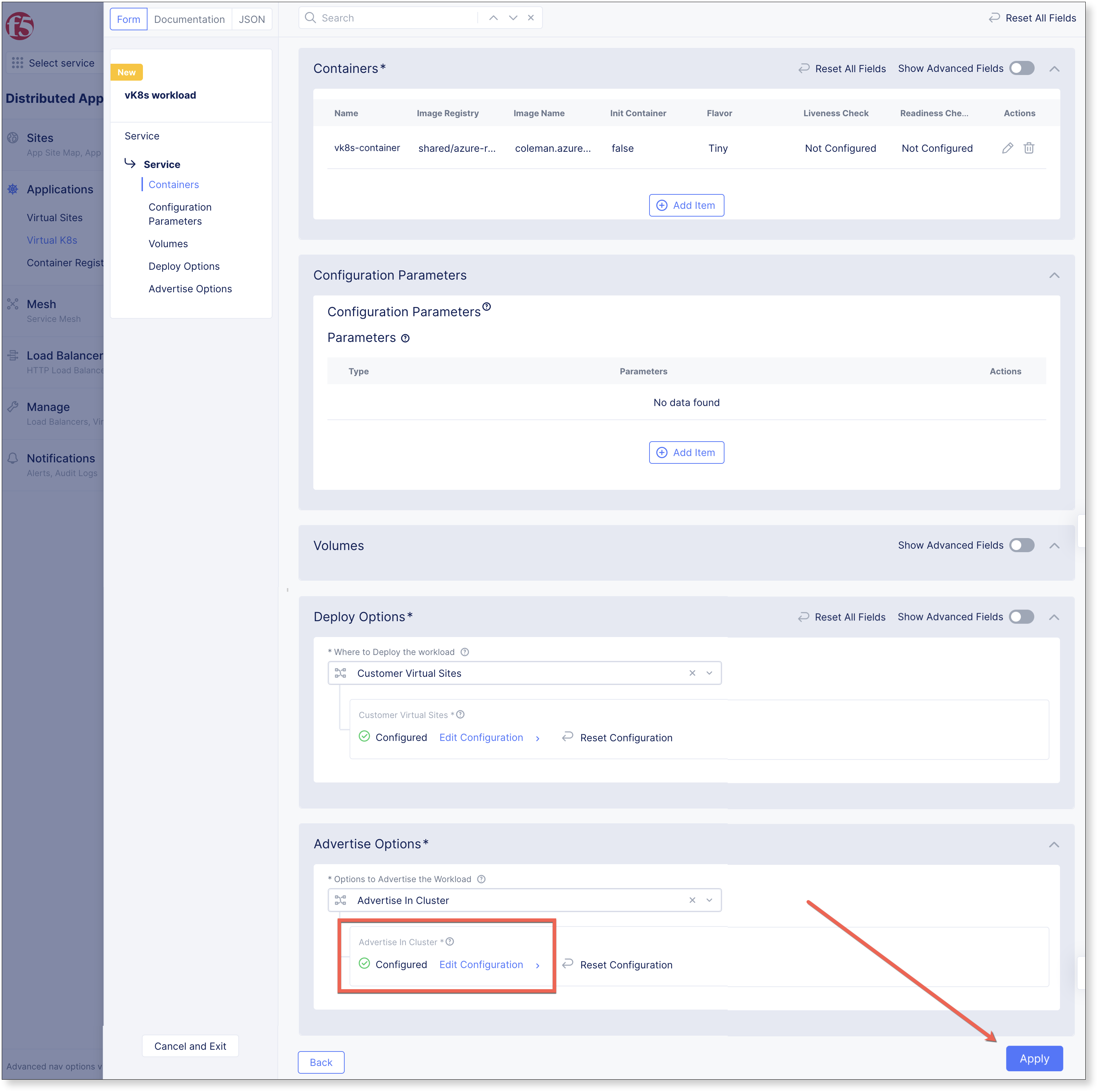The width and height of the screenshot is (1098, 1092).
Task: Collapse the Containers section
Action: (1054, 69)
